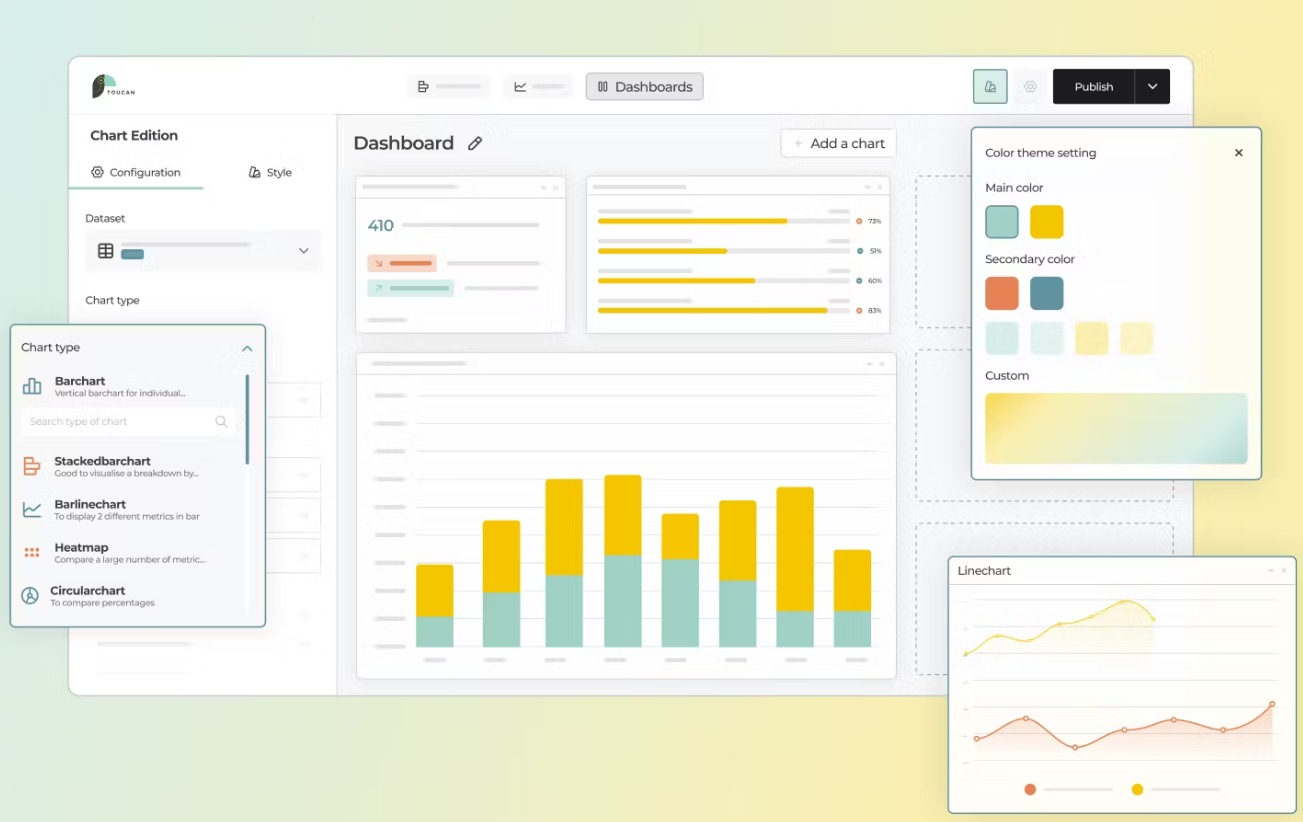Pick the Circularchart chart type
1303x822 pixels.
coord(87,595)
